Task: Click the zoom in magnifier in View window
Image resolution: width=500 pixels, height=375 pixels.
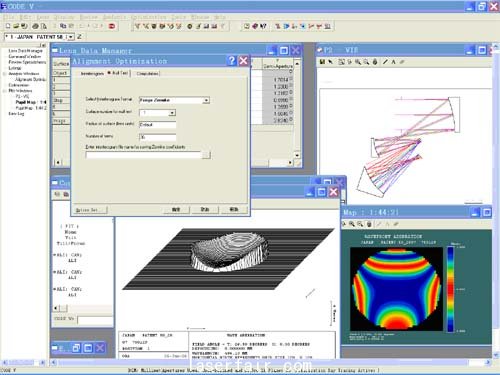Action: coord(358,62)
